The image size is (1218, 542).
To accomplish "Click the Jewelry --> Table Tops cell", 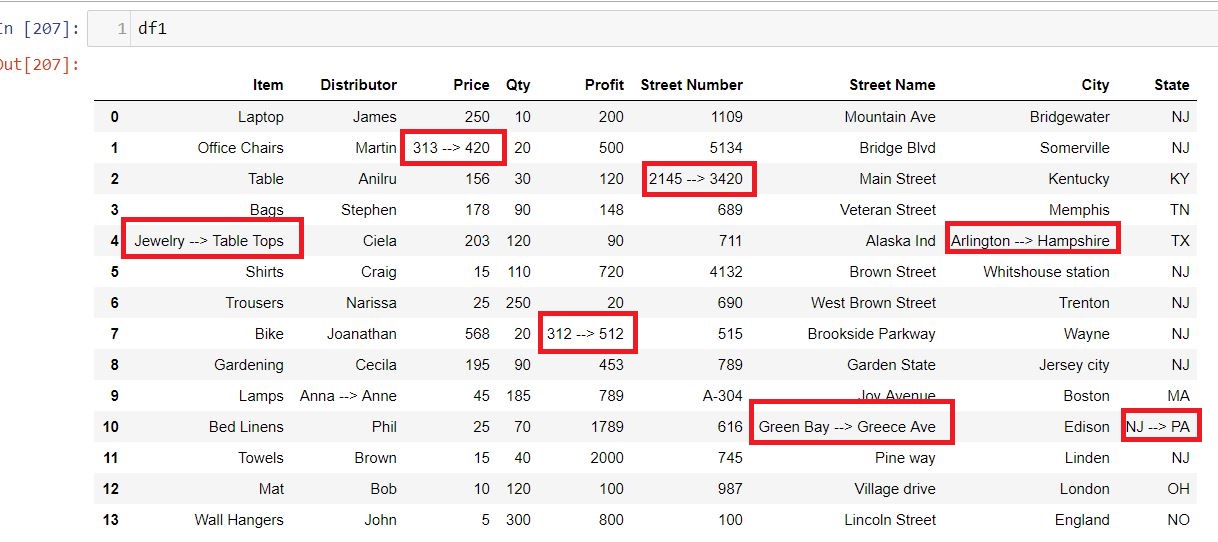I will pos(211,241).
